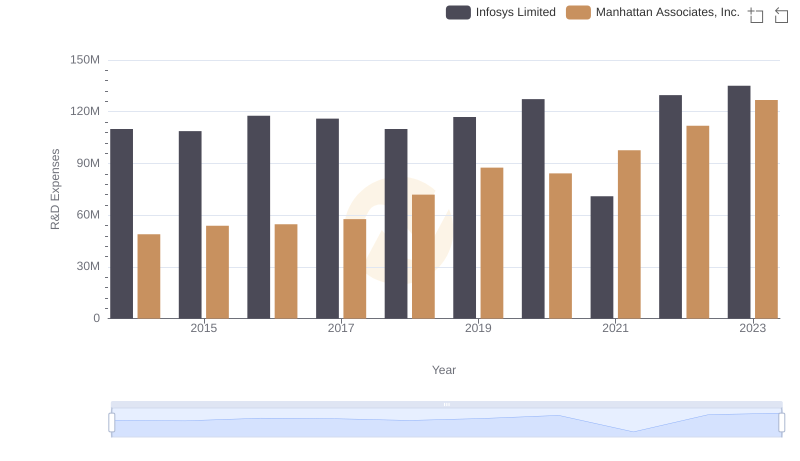Click the Infosys bar for 2019
Image resolution: width=800 pixels, height=461 pixels.
tap(465, 218)
